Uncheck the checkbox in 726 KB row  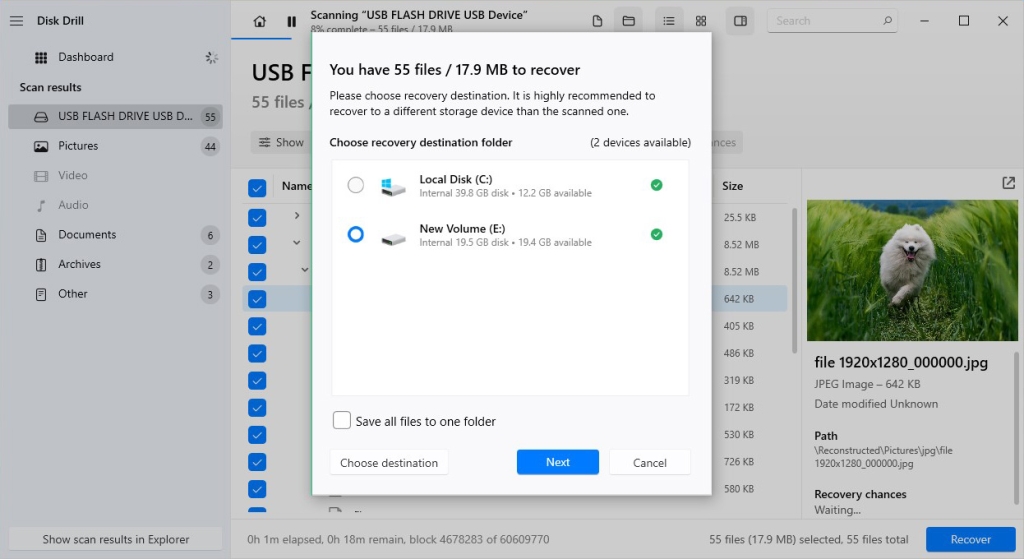click(257, 462)
